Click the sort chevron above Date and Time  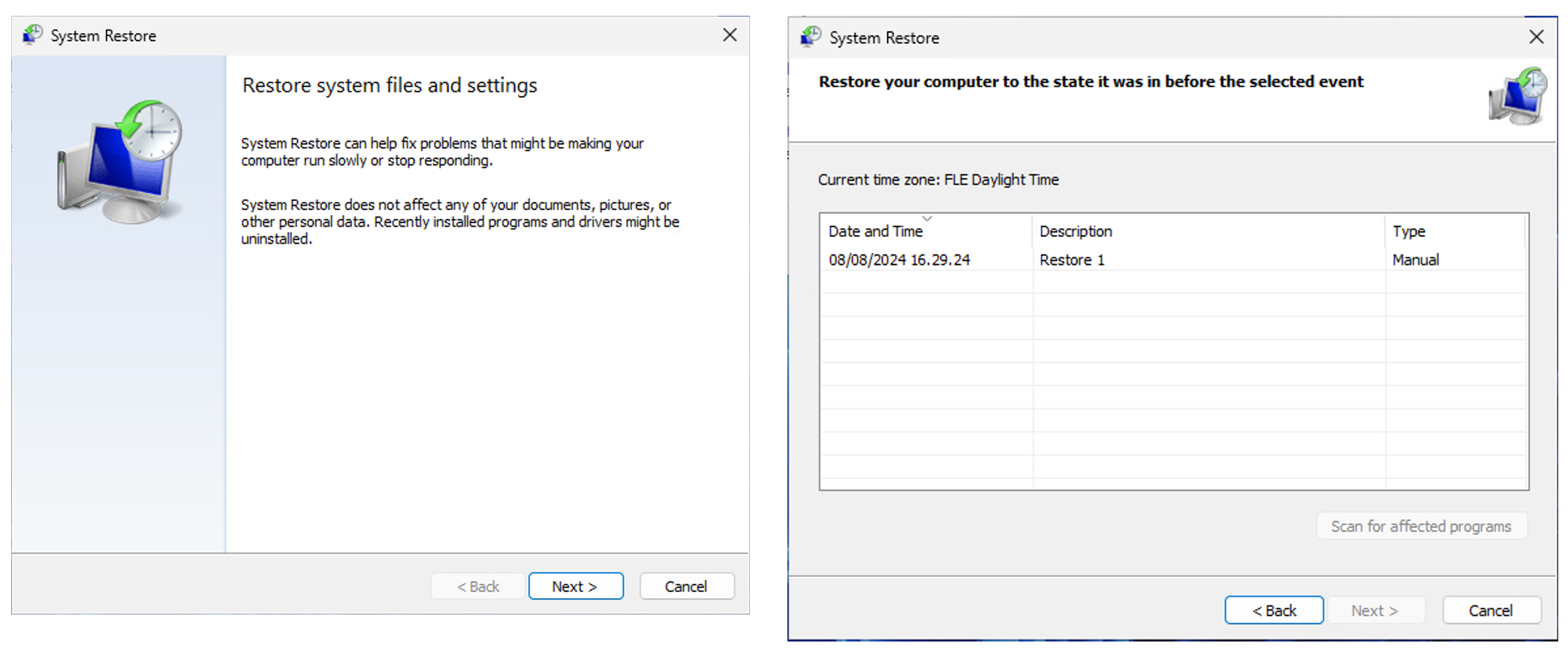(927, 218)
